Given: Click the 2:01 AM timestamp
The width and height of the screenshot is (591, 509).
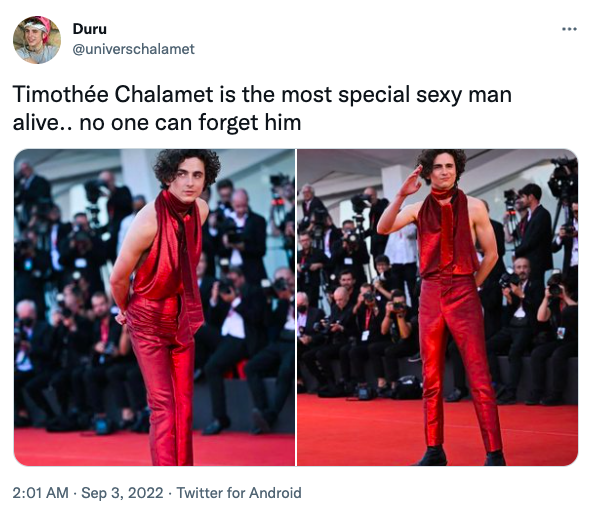Looking at the screenshot, I should point(41,493).
